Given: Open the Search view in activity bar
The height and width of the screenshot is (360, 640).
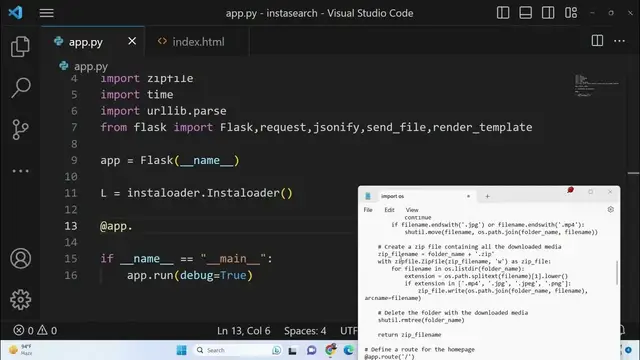Looking at the screenshot, I should pos(20,88).
